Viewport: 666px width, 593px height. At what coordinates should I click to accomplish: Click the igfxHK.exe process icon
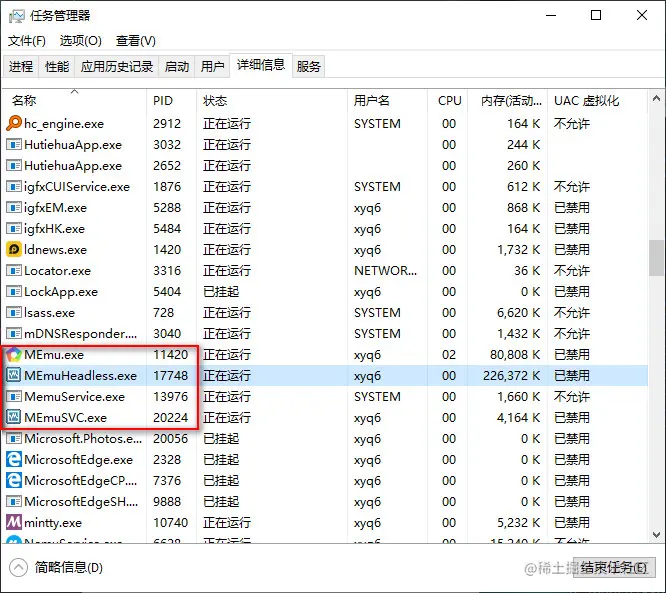point(14,229)
